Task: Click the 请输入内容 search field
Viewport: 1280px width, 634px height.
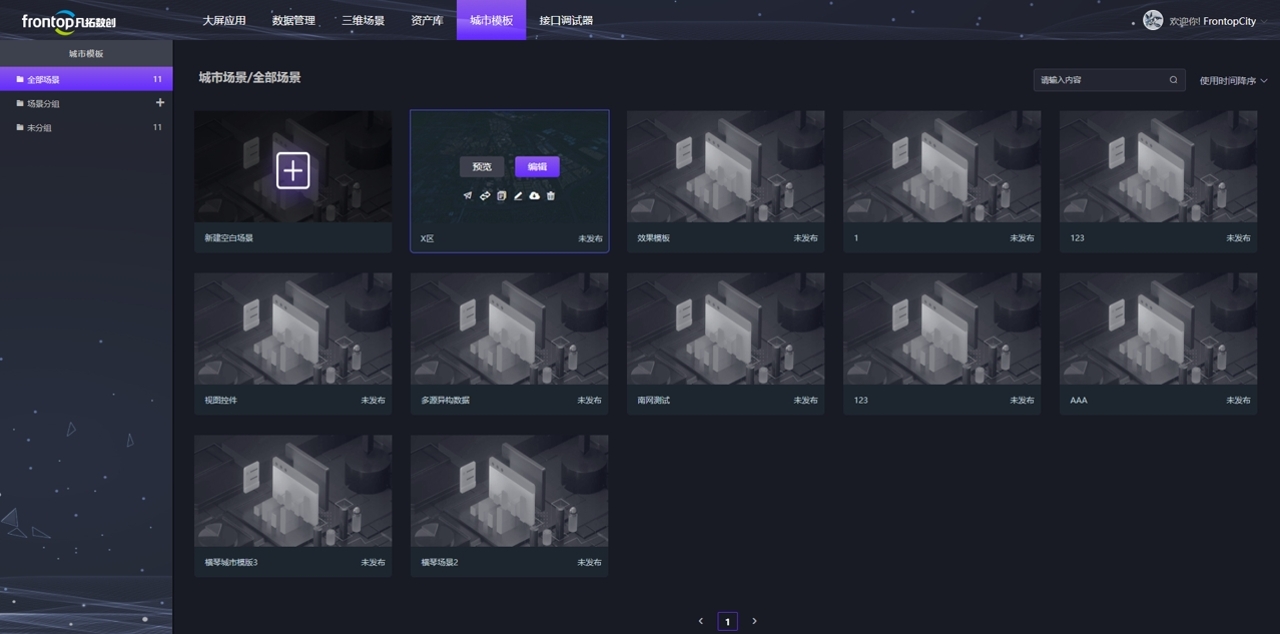Action: click(1100, 80)
